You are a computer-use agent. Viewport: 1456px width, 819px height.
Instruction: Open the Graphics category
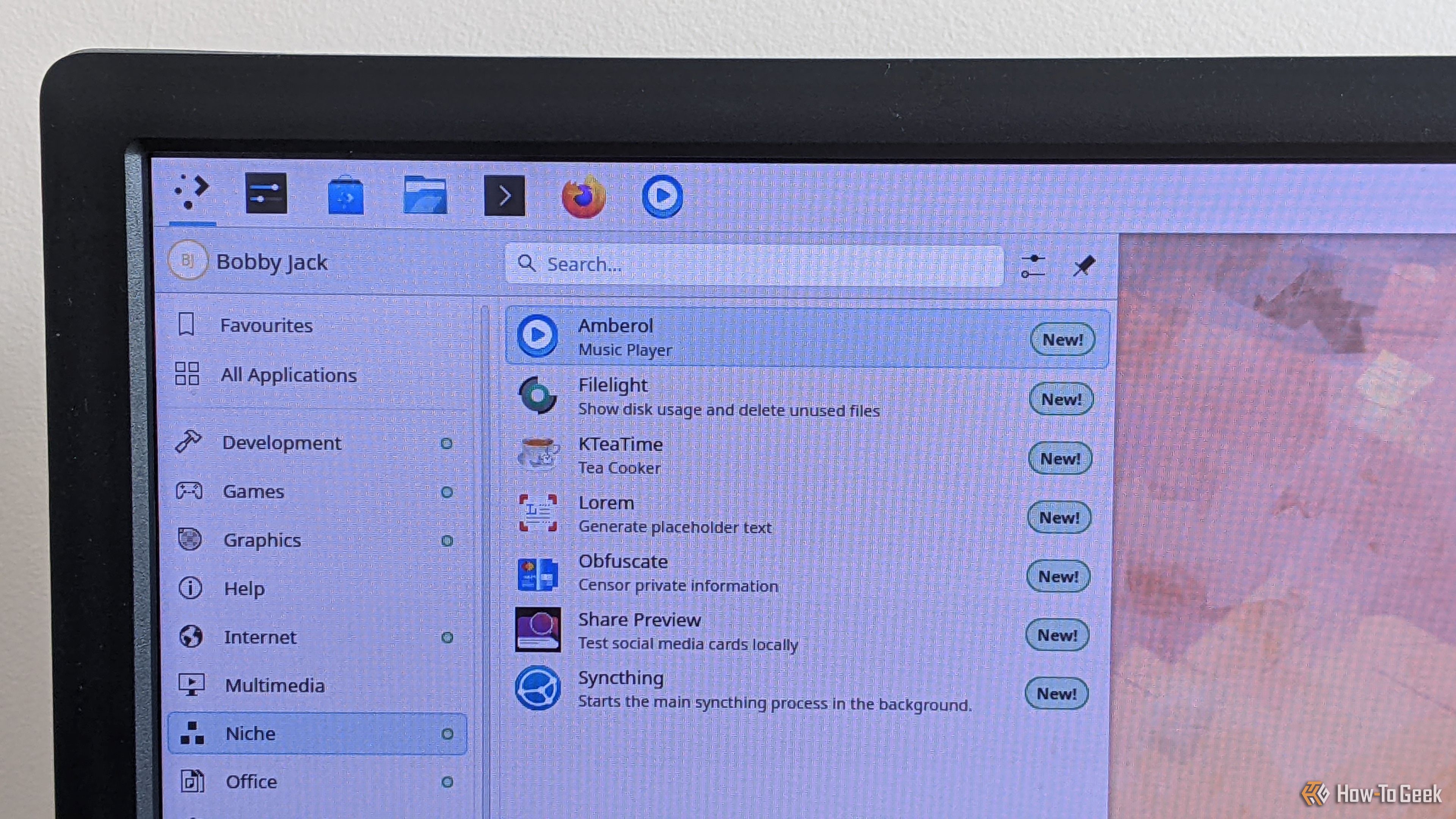tap(317, 540)
